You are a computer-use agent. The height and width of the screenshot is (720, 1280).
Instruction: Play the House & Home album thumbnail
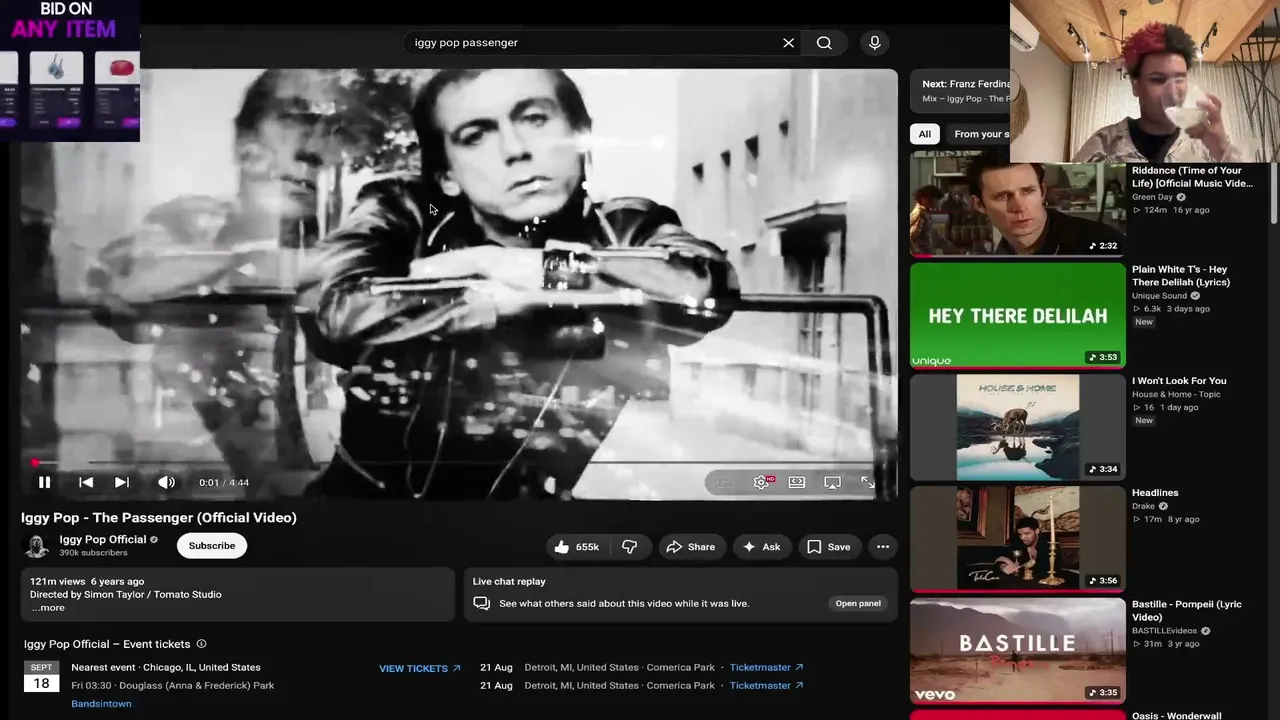[1018, 427]
